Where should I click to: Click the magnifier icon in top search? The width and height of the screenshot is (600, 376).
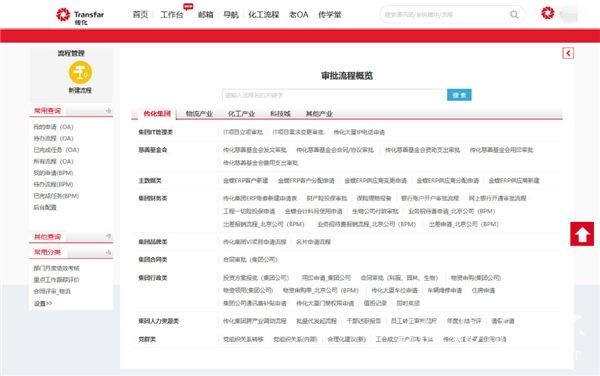pos(514,15)
